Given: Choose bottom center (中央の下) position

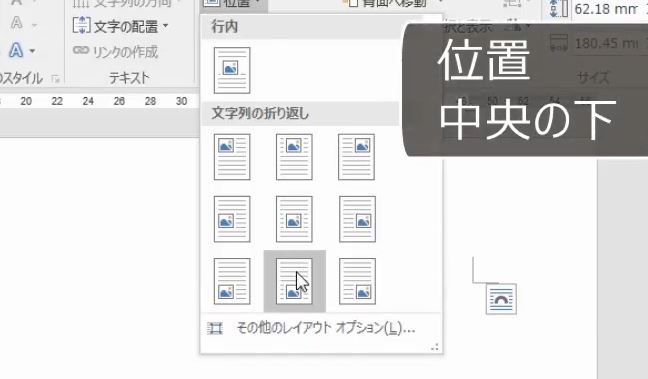Looking at the screenshot, I should [x=294, y=281].
